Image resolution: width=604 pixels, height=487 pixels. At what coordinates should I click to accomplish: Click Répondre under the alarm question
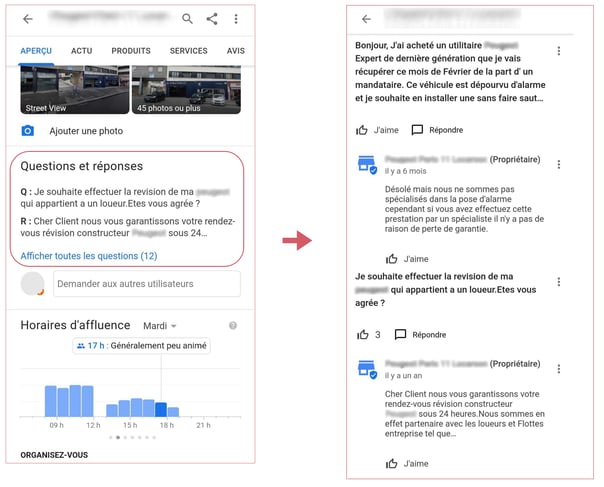pos(446,130)
